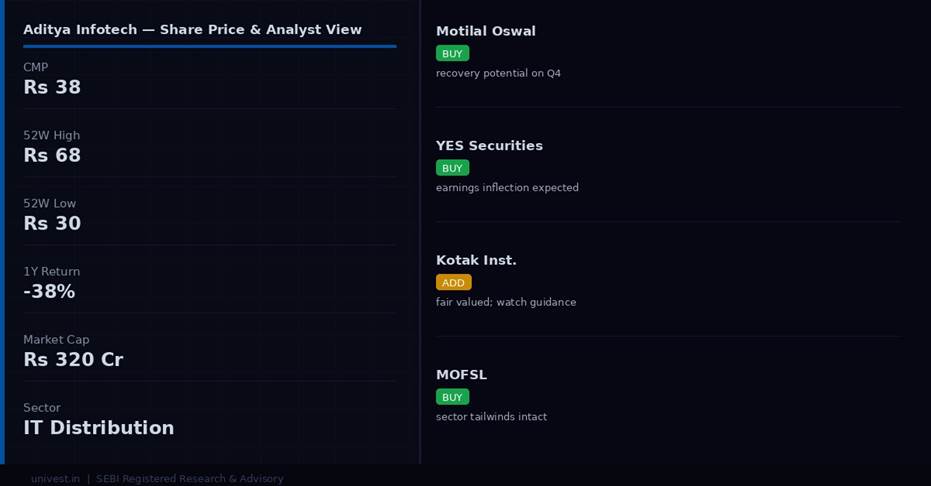
Task: Select the Kotak Inst. analyst heading
Action: pyautogui.click(x=476, y=260)
